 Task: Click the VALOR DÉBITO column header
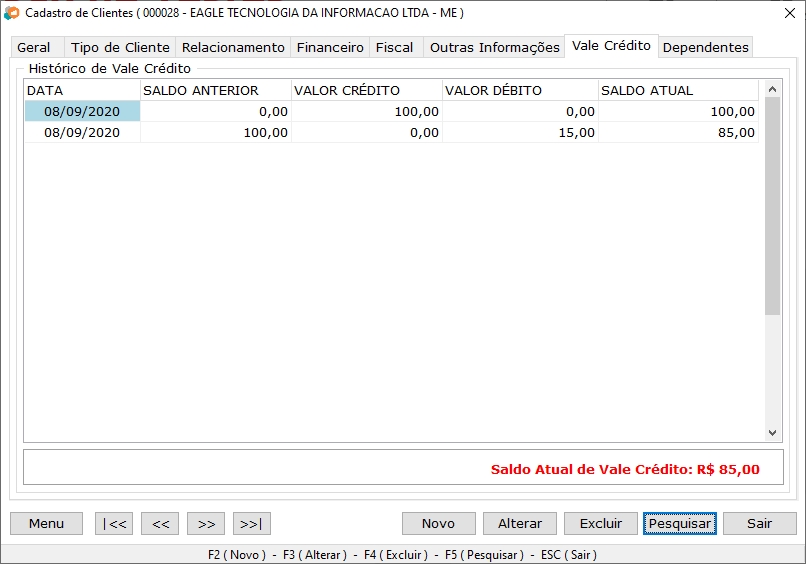tap(521, 90)
